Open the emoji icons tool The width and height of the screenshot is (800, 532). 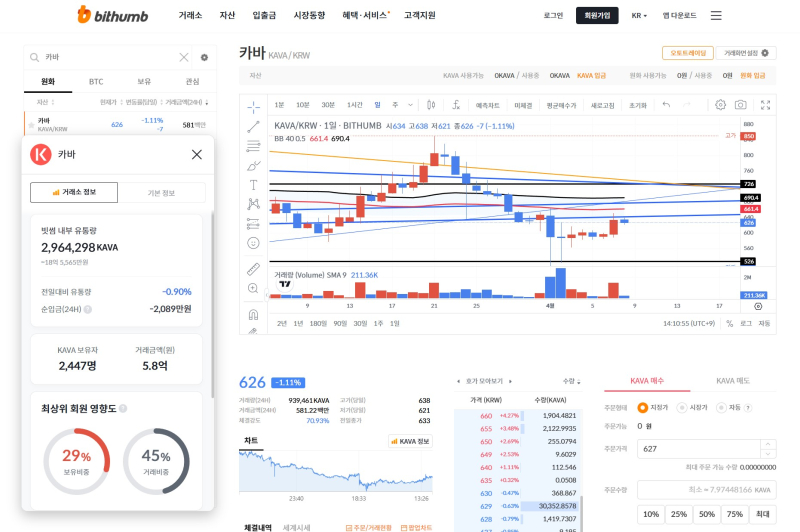point(253,243)
